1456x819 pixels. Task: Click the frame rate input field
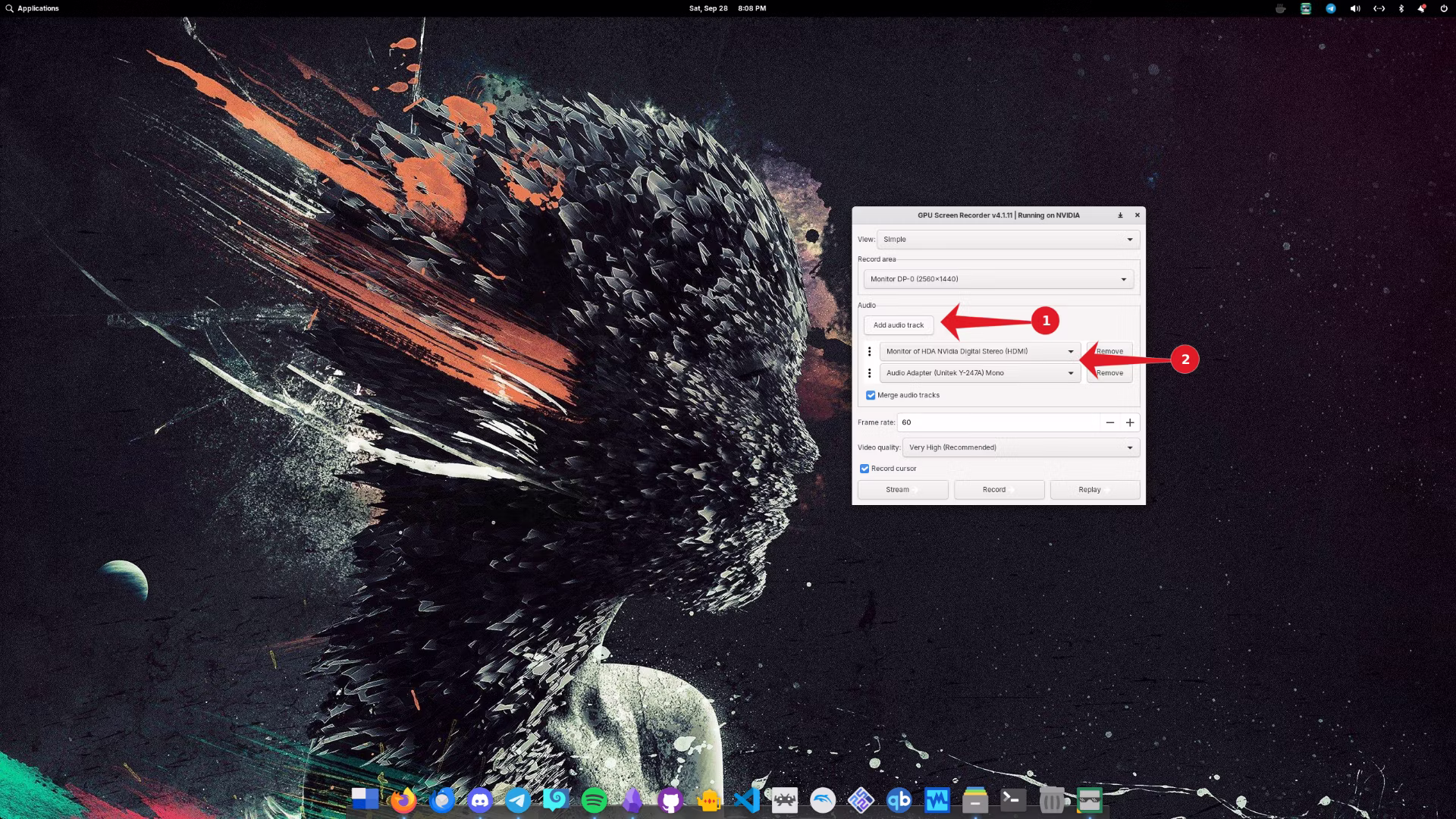(997, 422)
